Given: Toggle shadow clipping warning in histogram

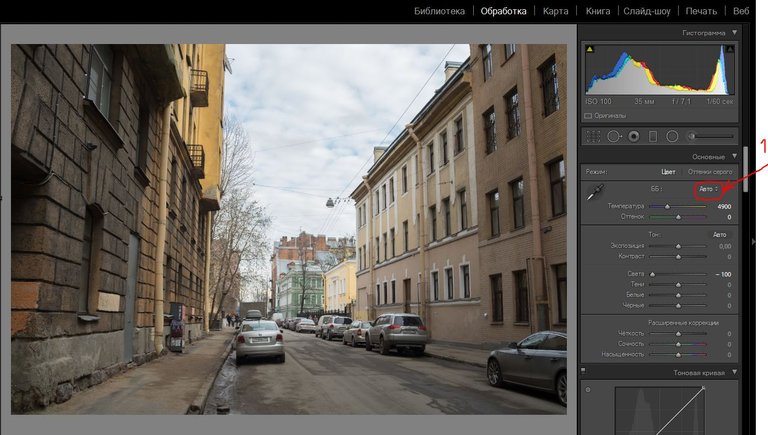Looking at the screenshot, I should tap(590, 49).
